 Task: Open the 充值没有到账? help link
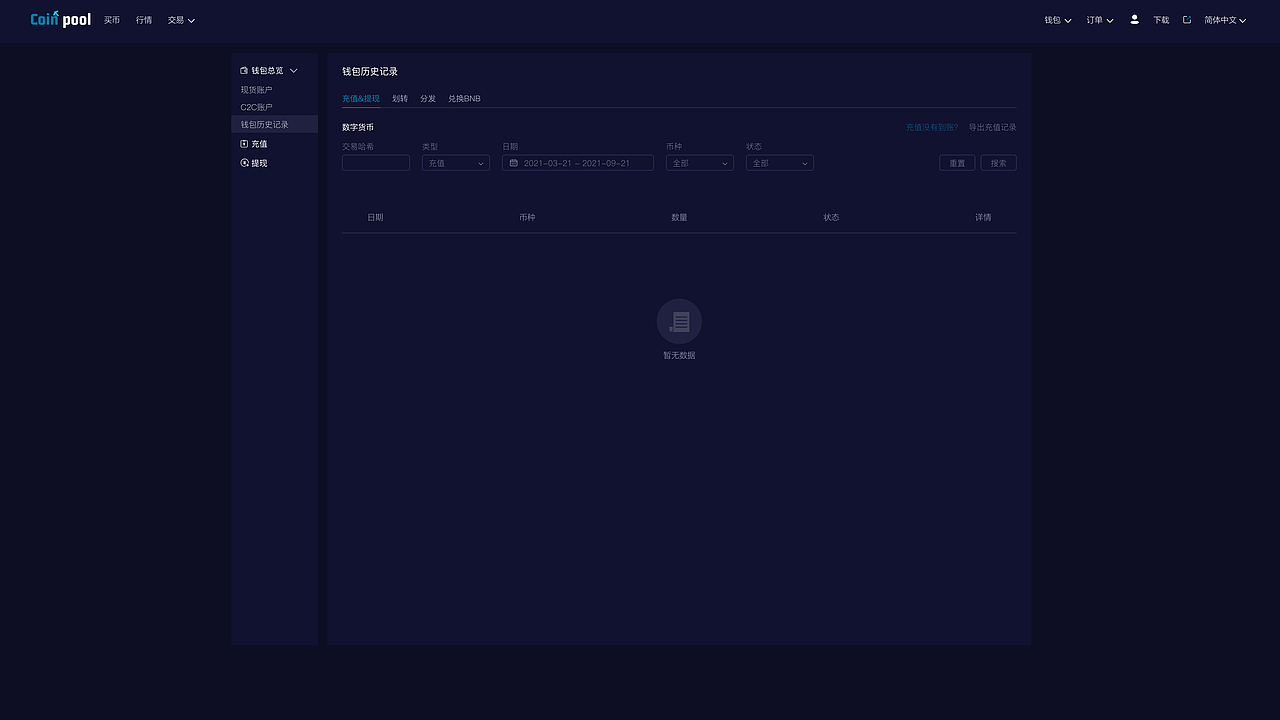(932, 127)
